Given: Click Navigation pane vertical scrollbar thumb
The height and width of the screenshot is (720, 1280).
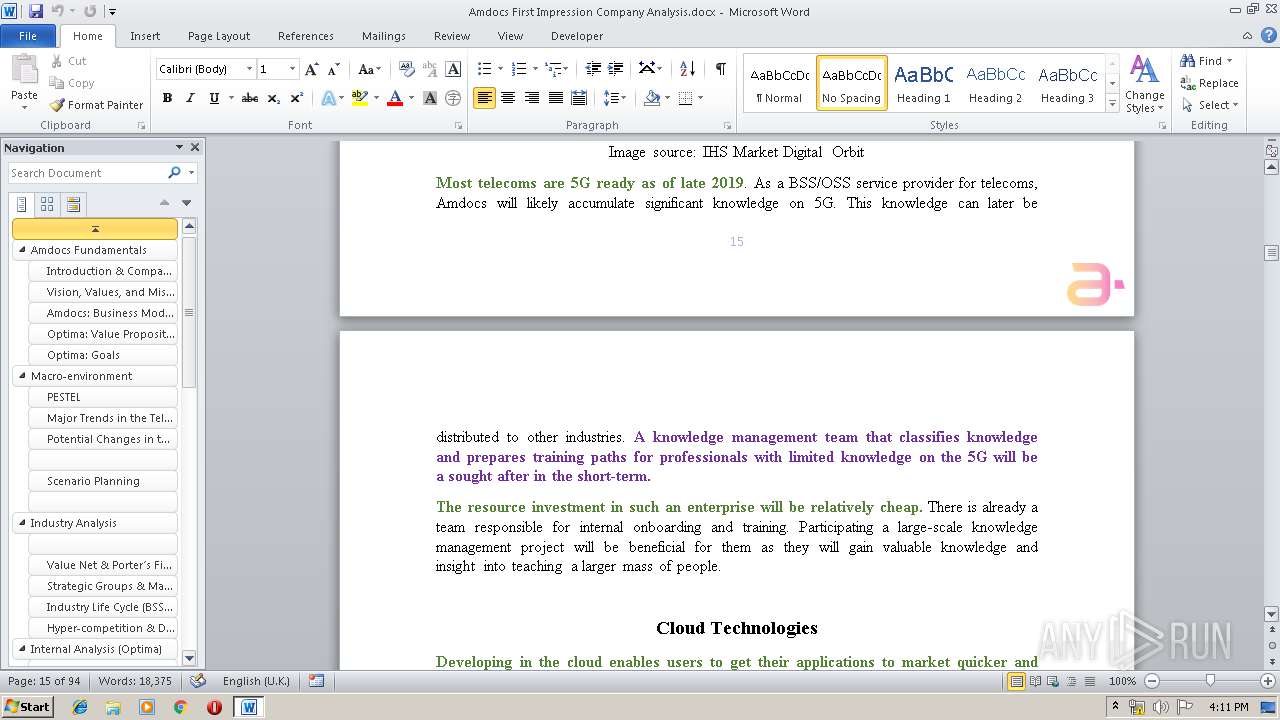Looking at the screenshot, I should click(188, 312).
